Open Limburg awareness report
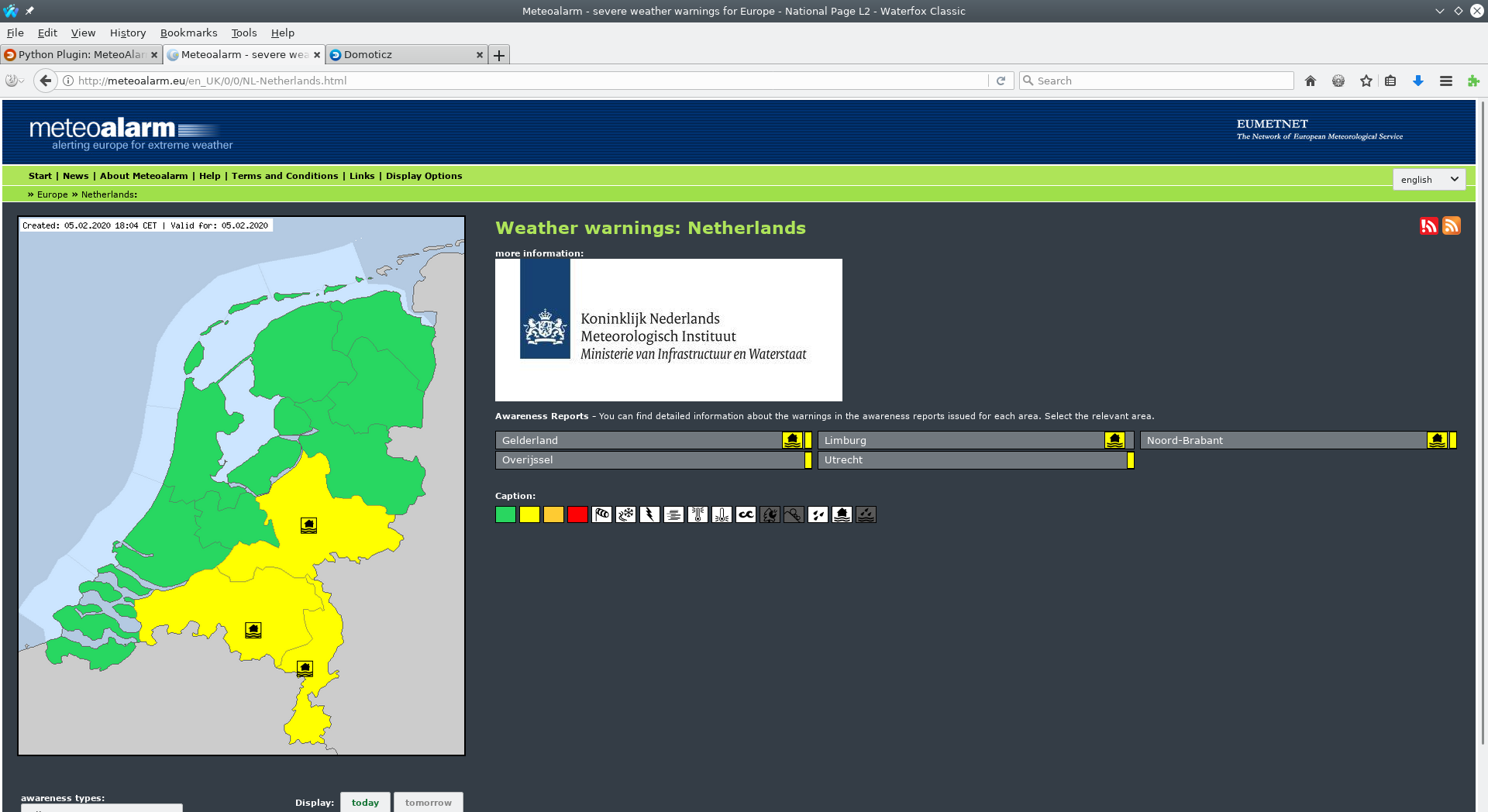The height and width of the screenshot is (812, 1488). point(976,440)
